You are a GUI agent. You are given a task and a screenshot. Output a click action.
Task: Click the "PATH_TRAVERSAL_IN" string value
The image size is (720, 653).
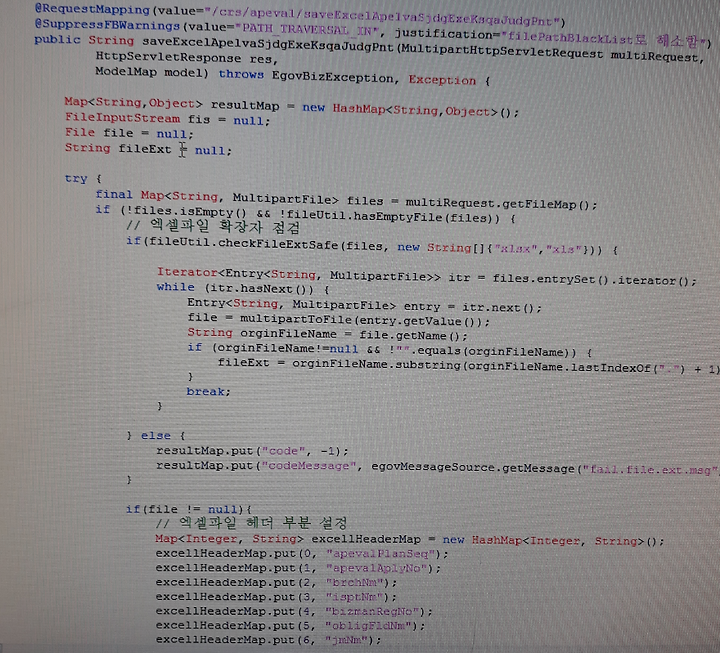tap(307, 29)
